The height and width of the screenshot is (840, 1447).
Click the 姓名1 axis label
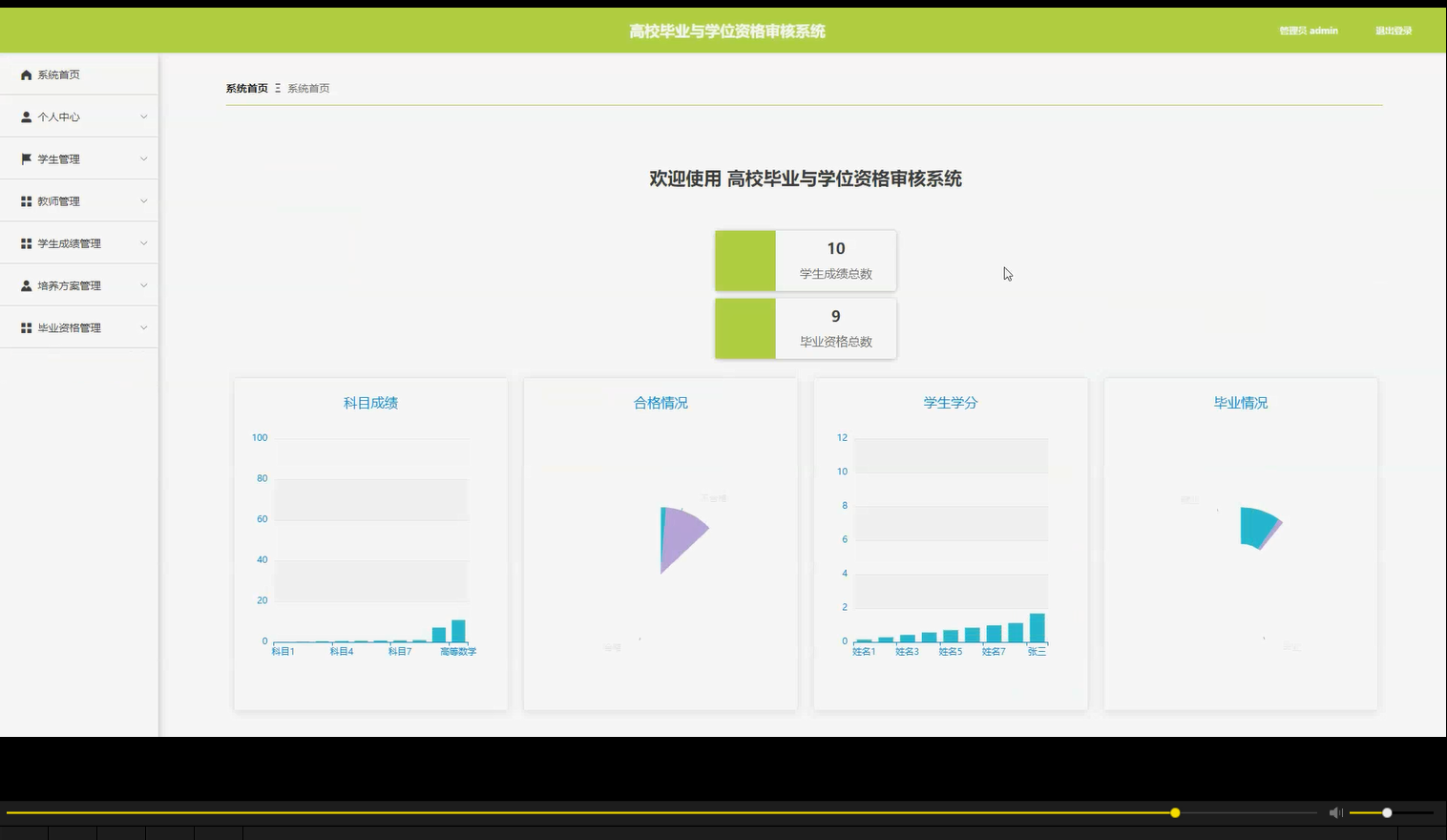tap(864, 651)
